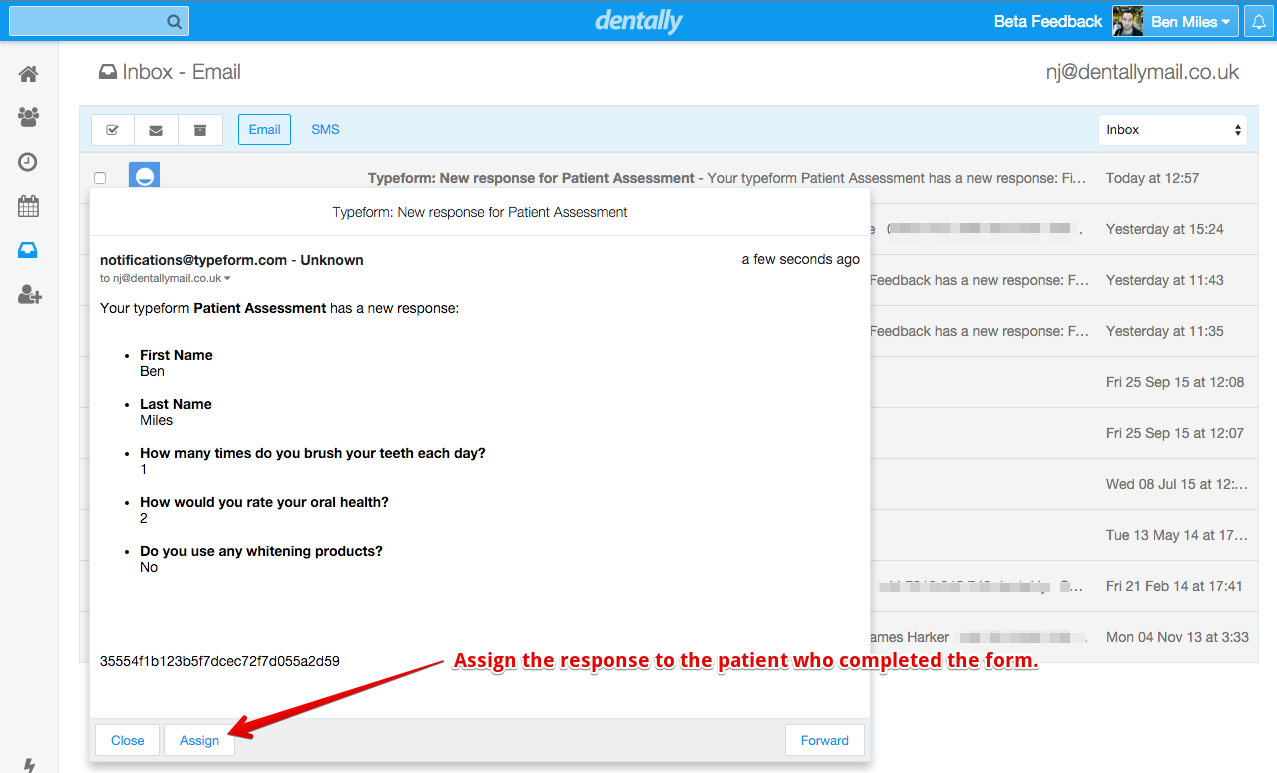Click the envelope toolbar button

tap(156, 130)
